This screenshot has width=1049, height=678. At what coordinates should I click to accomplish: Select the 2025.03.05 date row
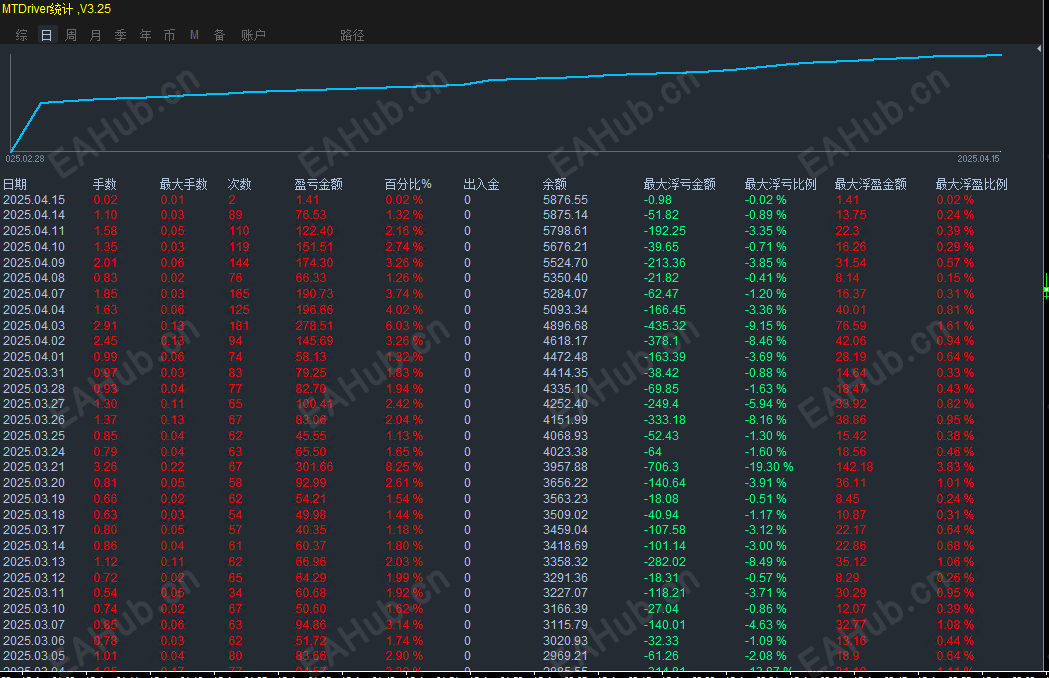tap(34, 656)
